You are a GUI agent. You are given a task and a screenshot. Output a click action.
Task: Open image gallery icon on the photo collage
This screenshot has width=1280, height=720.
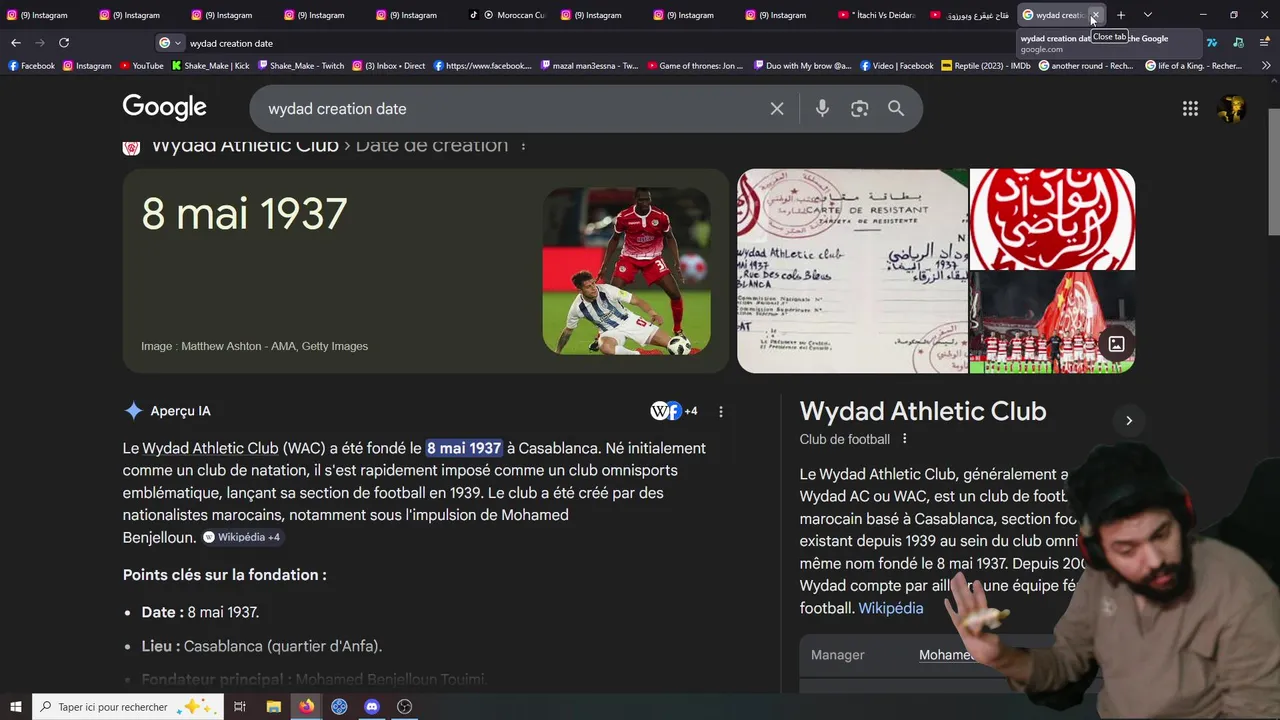[1116, 344]
